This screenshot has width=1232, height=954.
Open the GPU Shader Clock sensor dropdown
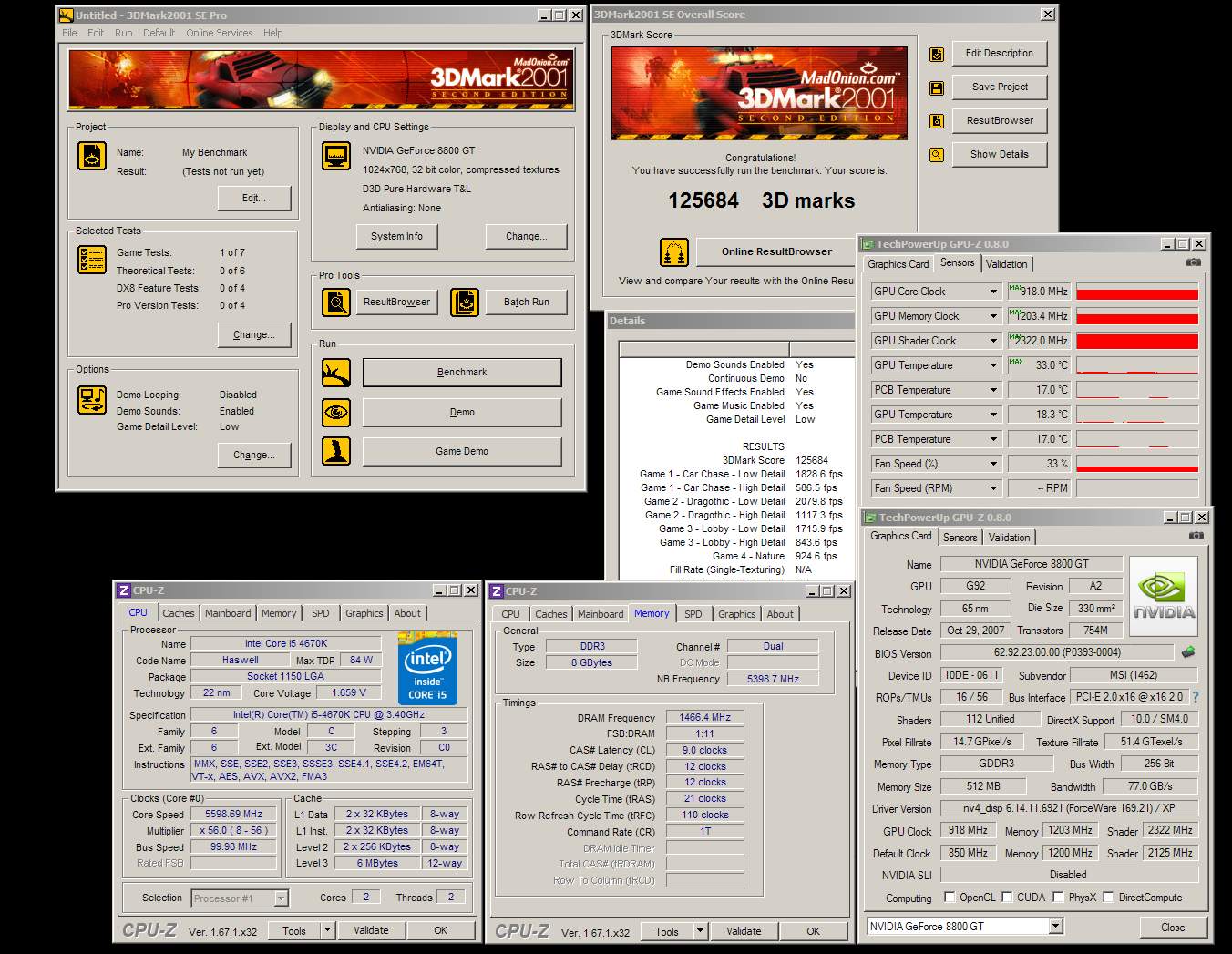pos(993,341)
